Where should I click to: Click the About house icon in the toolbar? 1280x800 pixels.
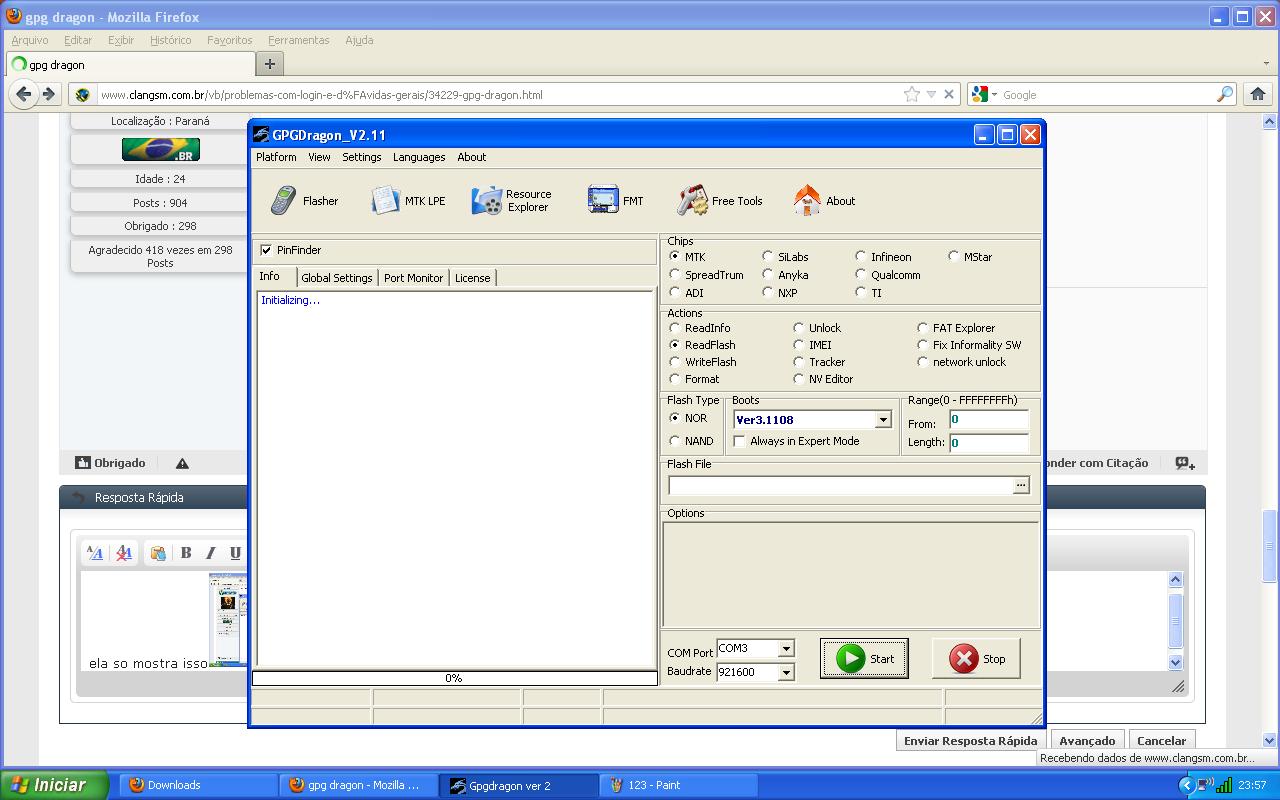[807, 201]
